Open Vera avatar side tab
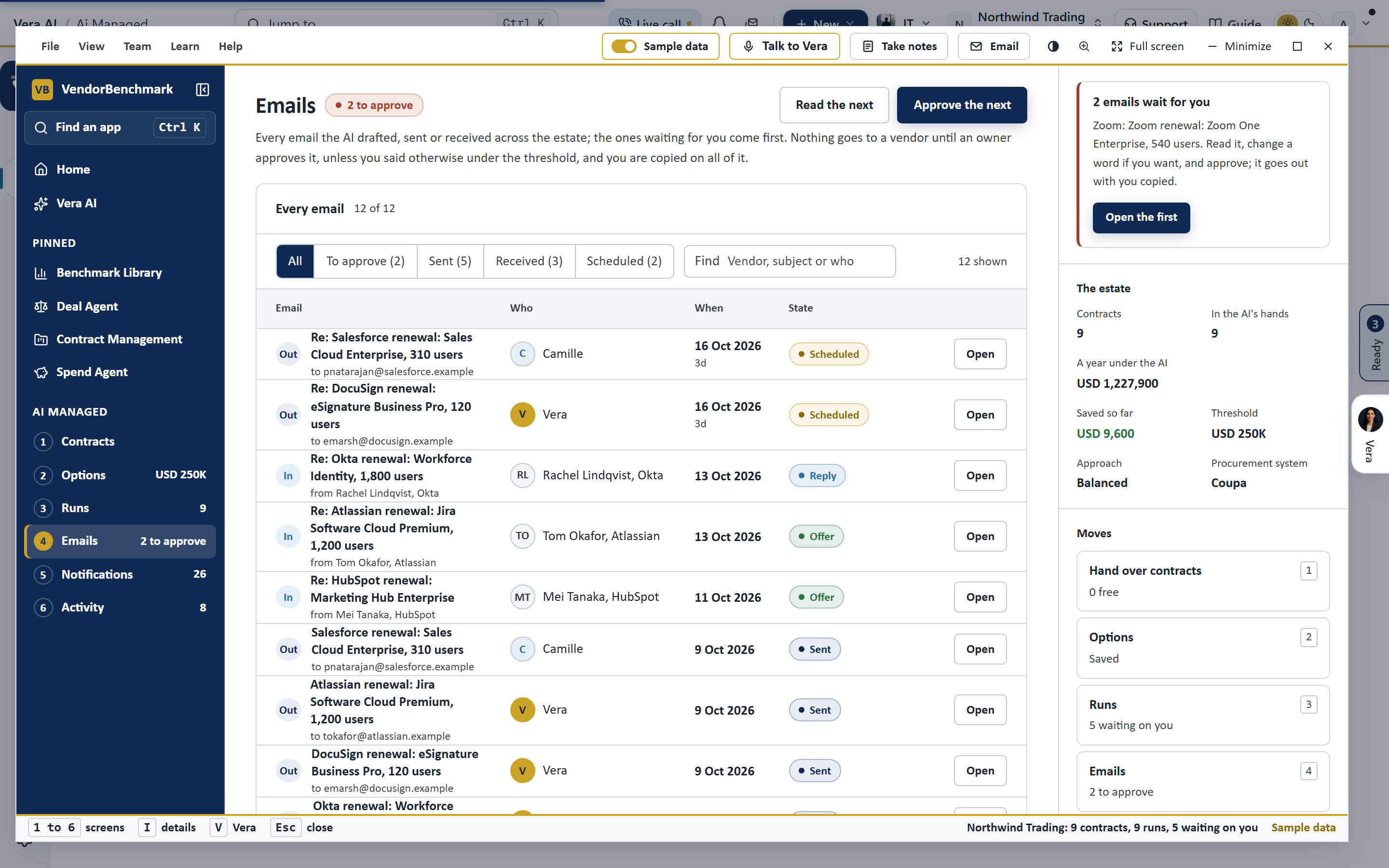Screen dimensions: 1389x868 point(1371,434)
